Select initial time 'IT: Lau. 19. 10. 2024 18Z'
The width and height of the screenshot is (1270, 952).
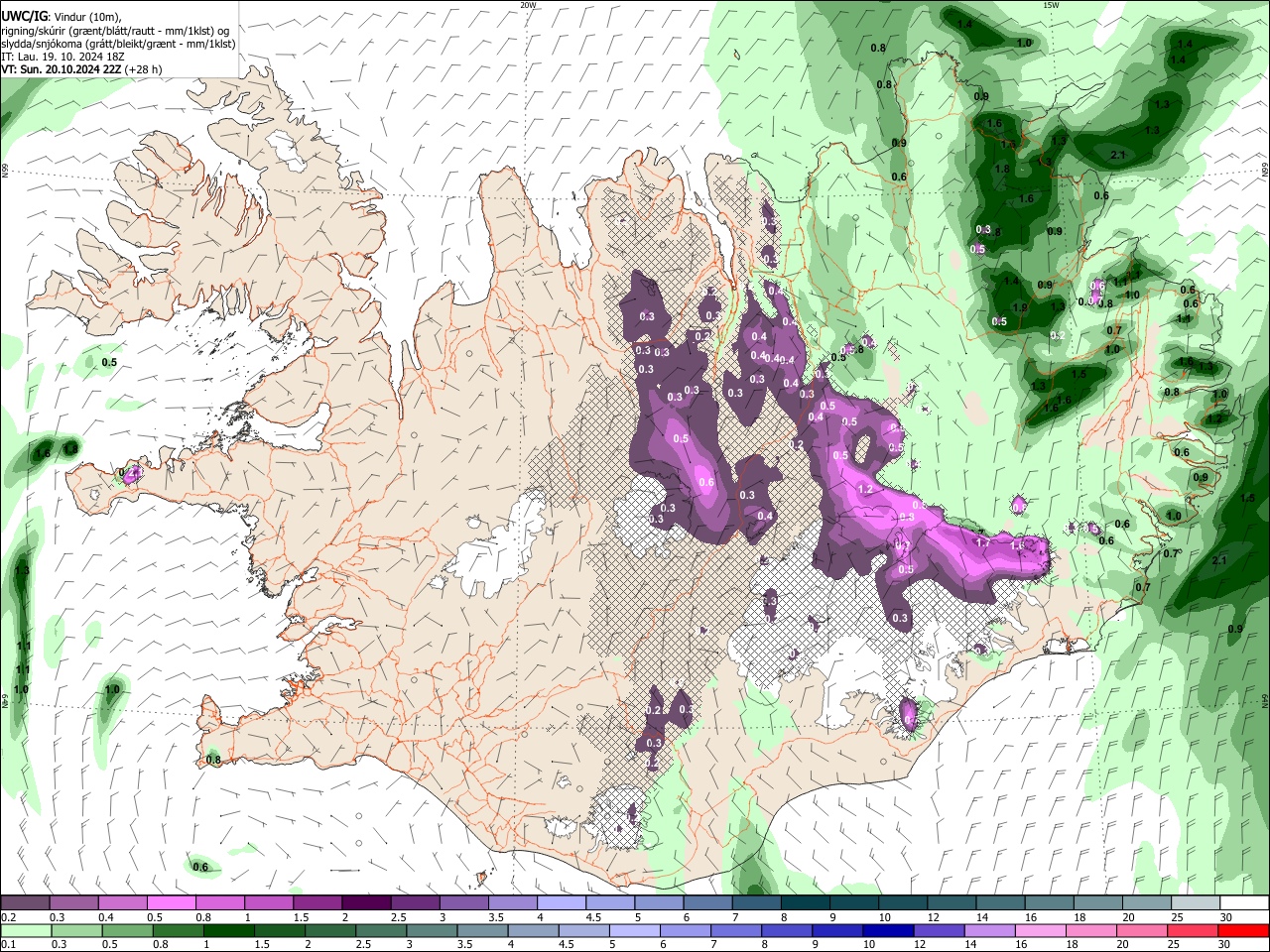(x=63, y=57)
